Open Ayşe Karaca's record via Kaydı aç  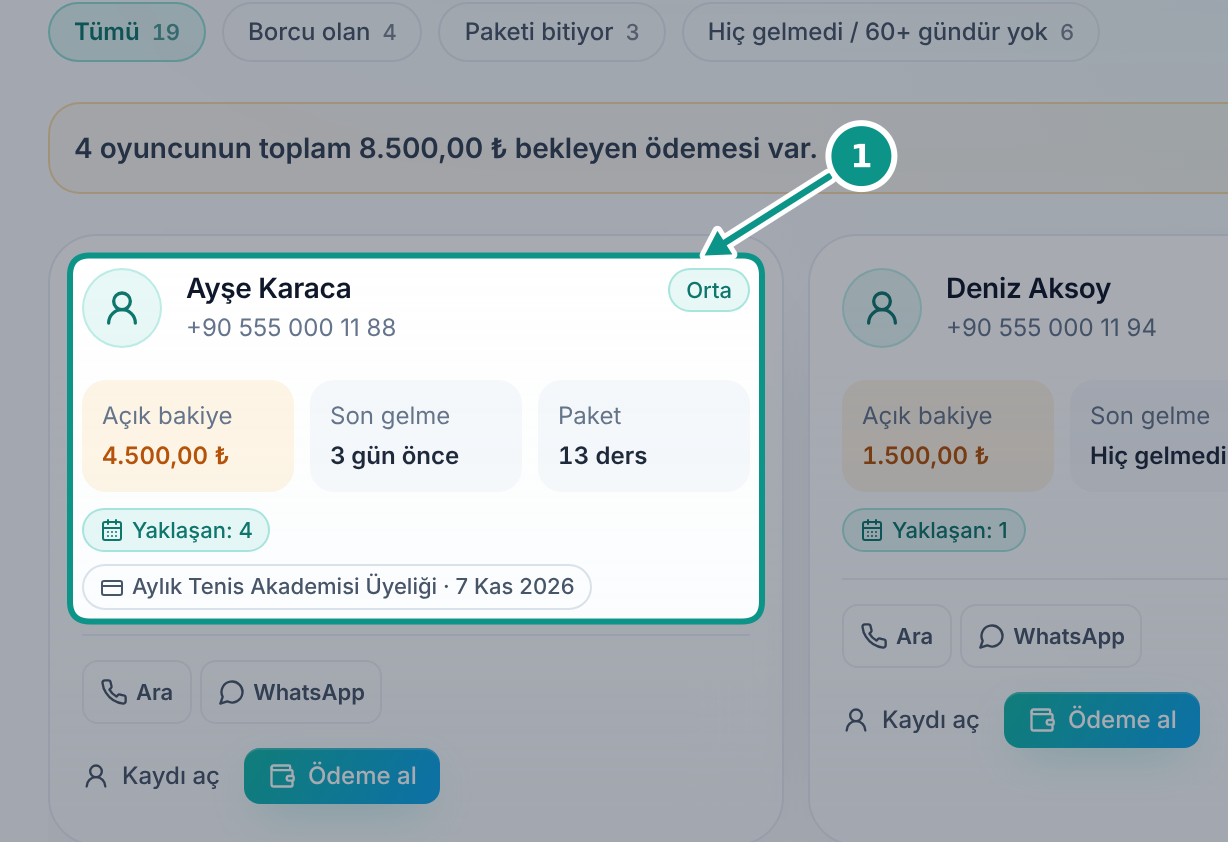coord(152,776)
